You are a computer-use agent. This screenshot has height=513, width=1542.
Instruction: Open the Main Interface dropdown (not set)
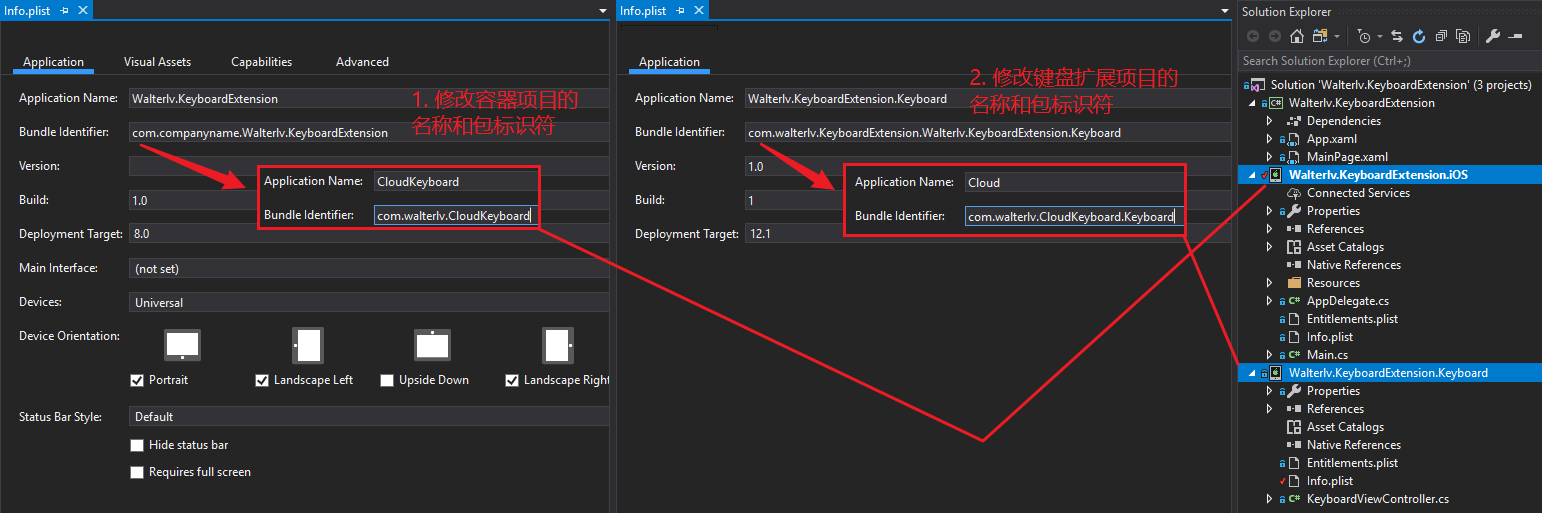click(x=369, y=268)
